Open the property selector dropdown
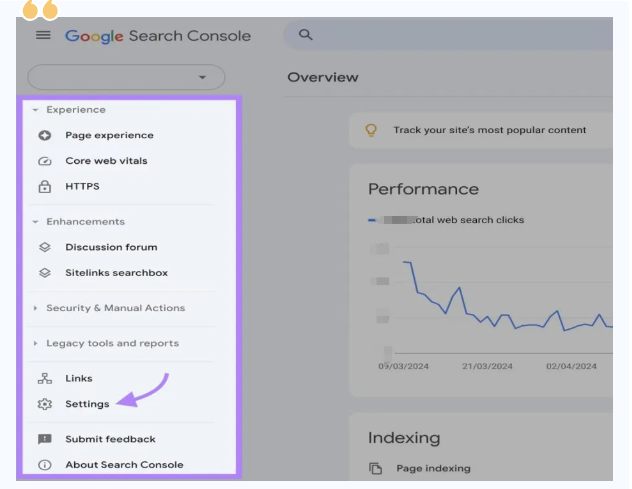 [x=126, y=77]
